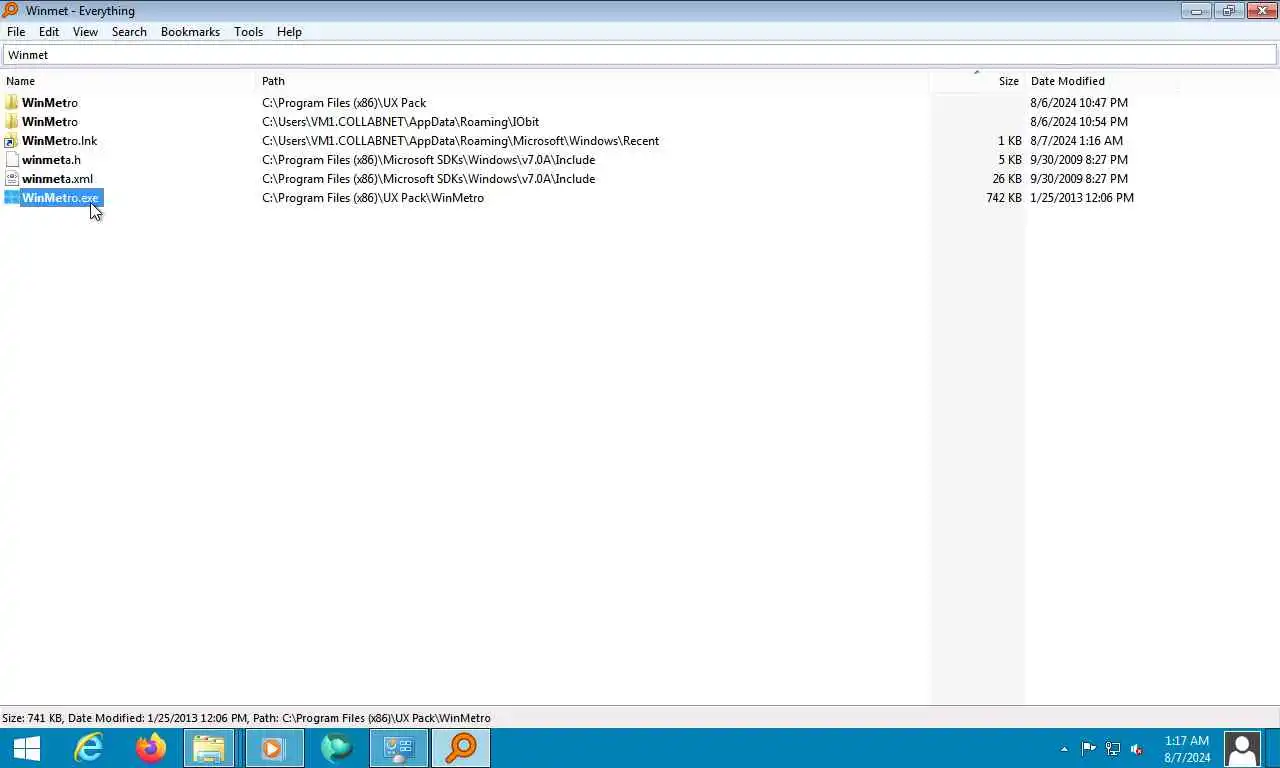The width and height of the screenshot is (1280, 768).
Task: Open the control panel taskbar window
Action: [x=399, y=748]
